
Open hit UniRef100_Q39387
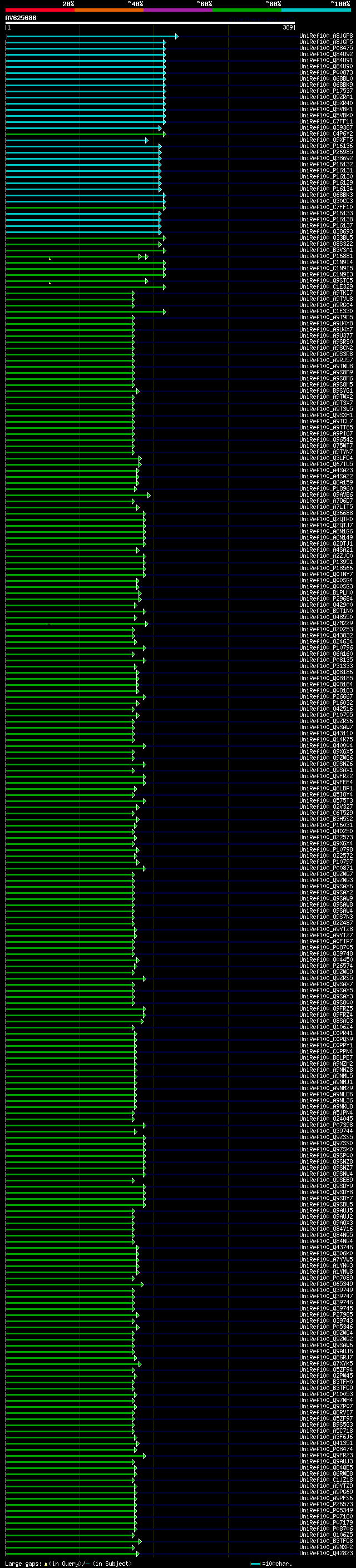tap(326, 128)
